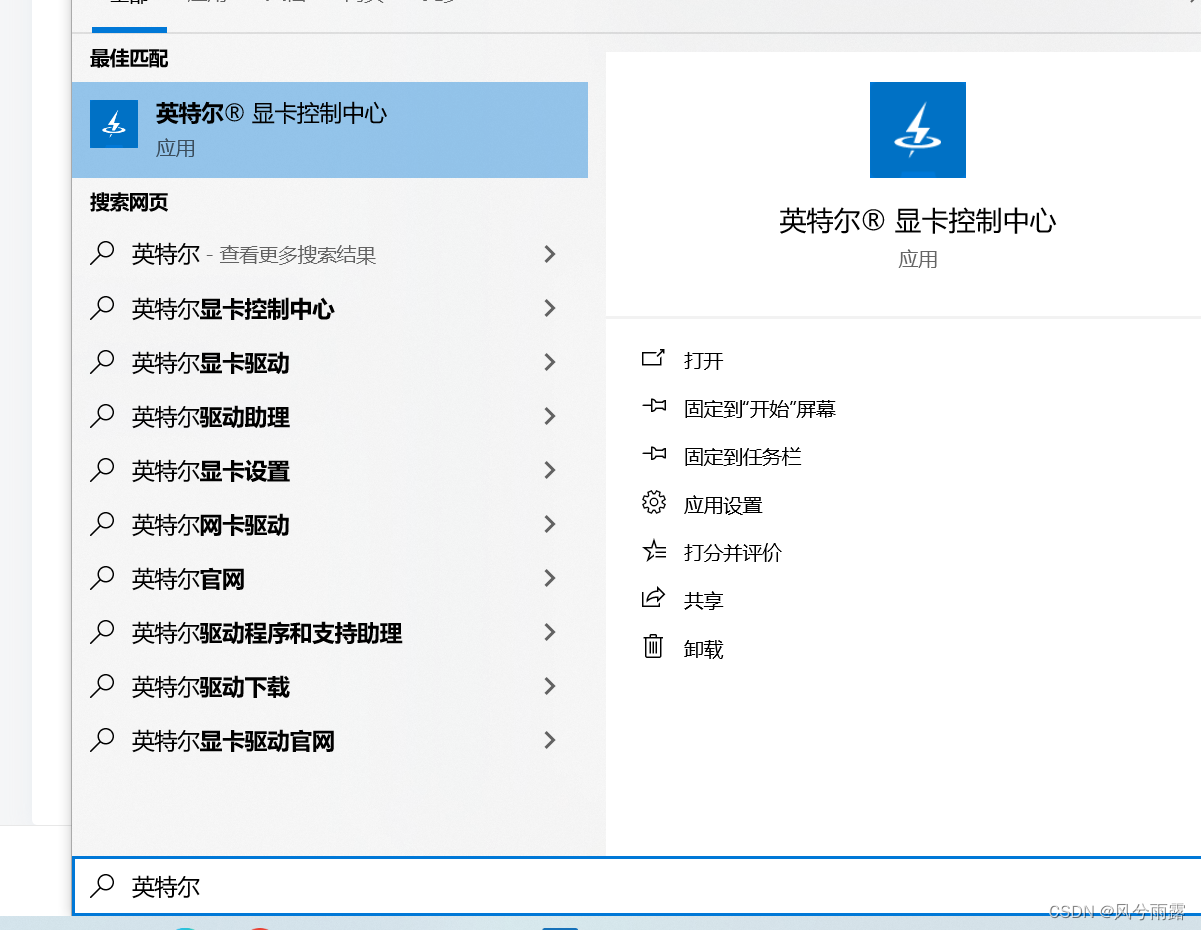Image resolution: width=1201 pixels, height=930 pixels.
Task: Select suggestion text 英特尔官网
Action: pos(188,579)
